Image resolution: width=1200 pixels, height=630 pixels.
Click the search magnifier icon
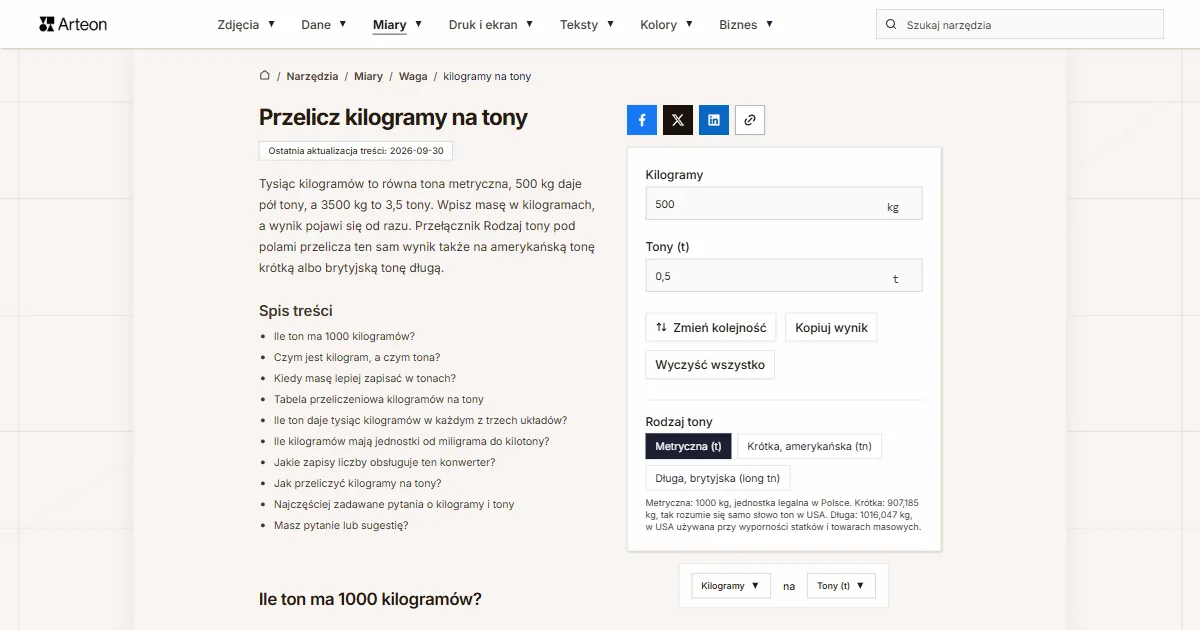point(891,25)
